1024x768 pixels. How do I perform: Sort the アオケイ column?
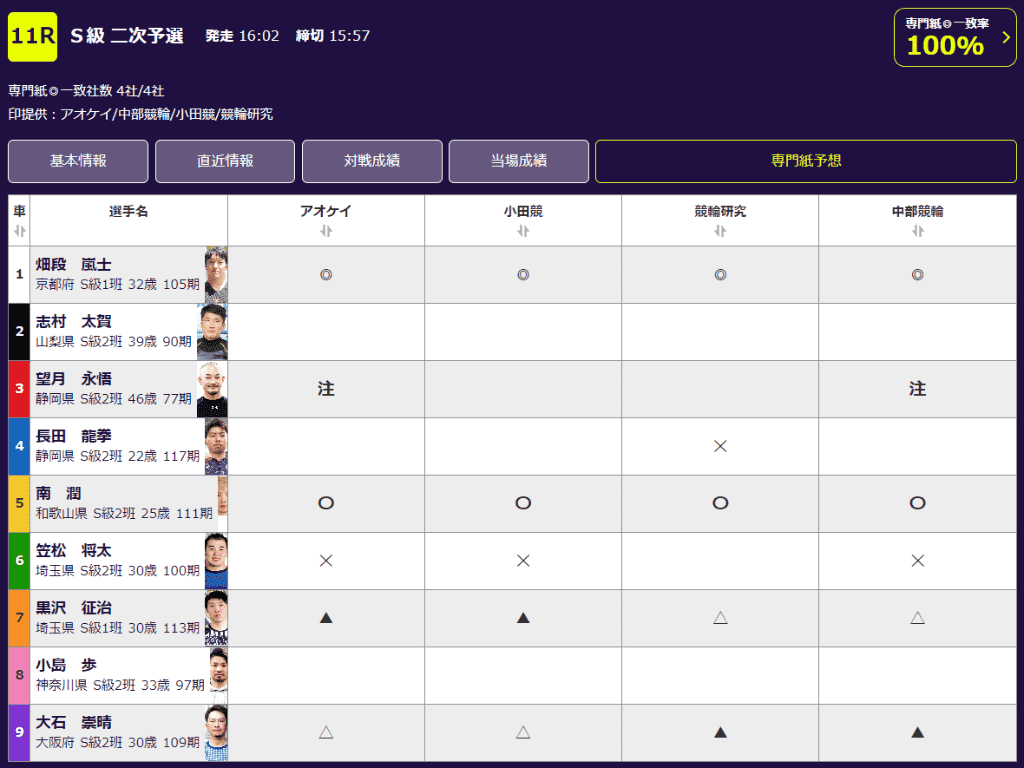tap(326, 231)
